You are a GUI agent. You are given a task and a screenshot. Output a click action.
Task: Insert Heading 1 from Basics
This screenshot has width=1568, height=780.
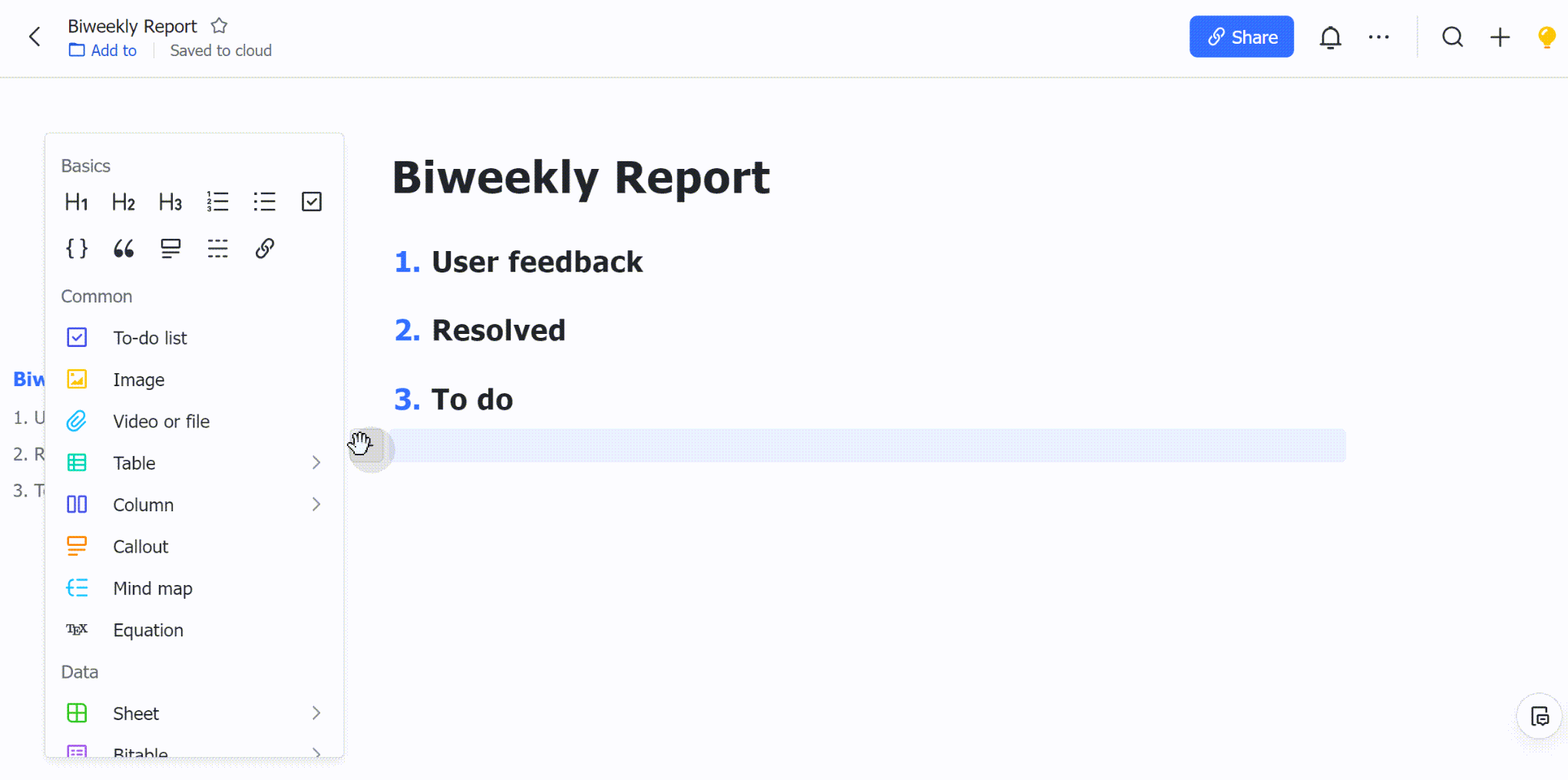click(76, 202)
